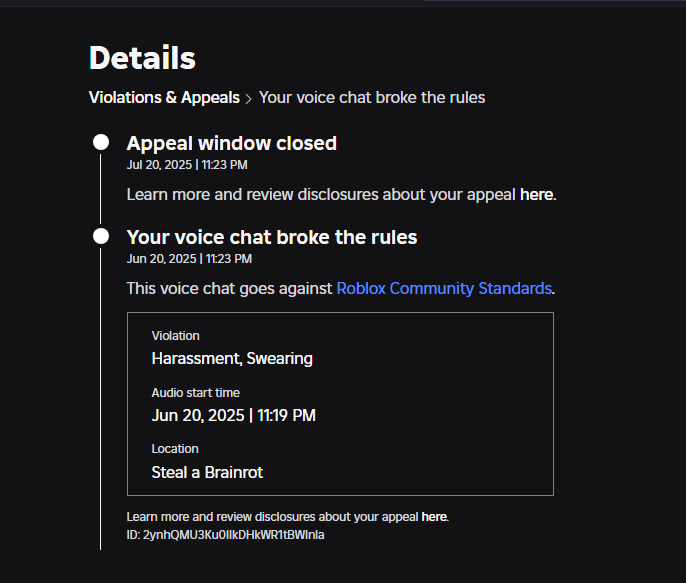Click the Audio start time label
Viewport: 686px width, 583px height.
pos(195,393)
